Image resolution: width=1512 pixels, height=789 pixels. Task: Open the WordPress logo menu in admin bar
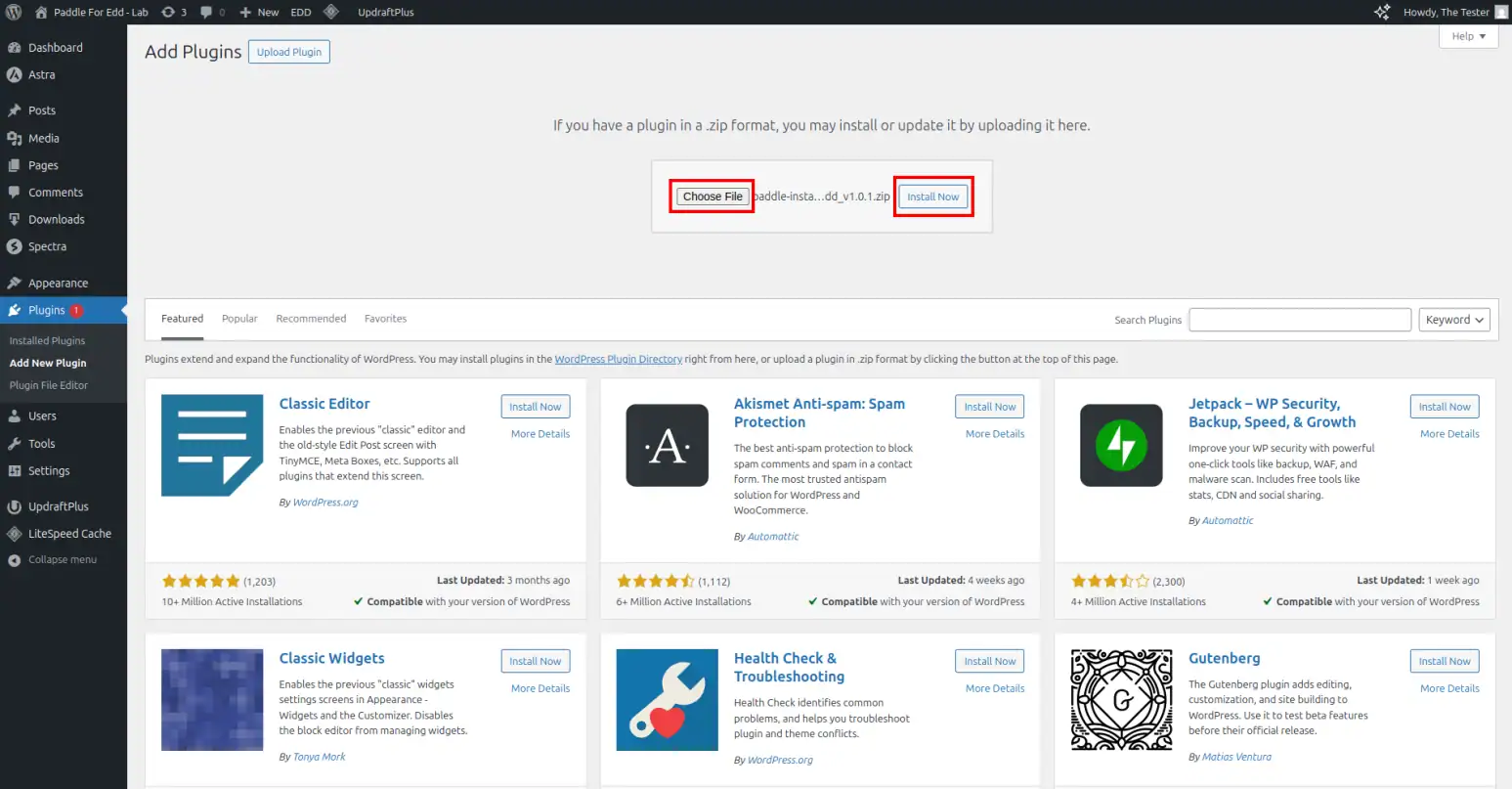(x=14, y=12)
